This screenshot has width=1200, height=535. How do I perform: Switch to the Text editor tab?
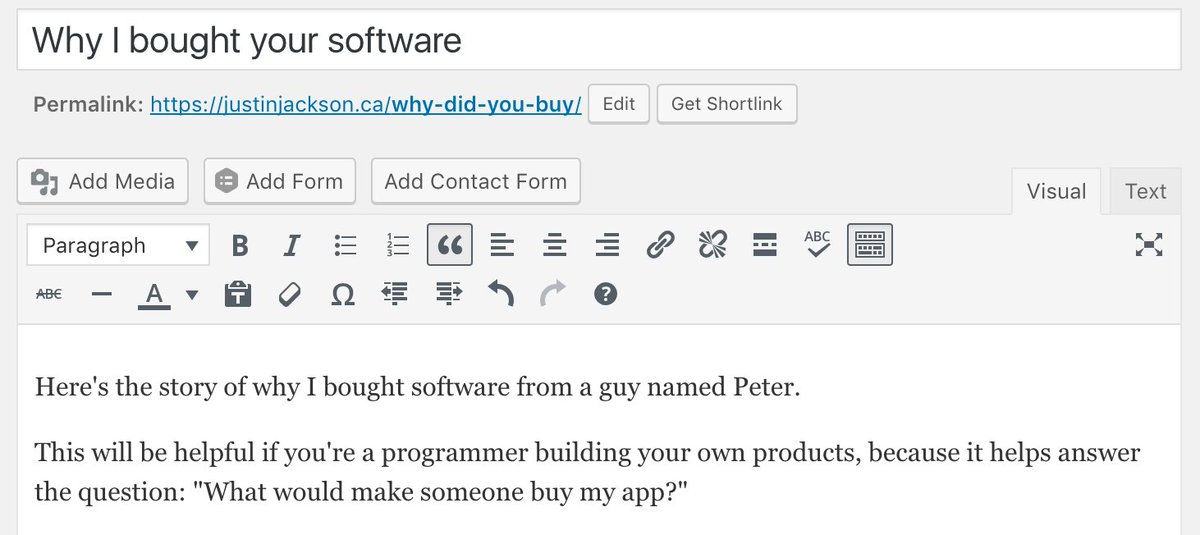(1145, 191)
